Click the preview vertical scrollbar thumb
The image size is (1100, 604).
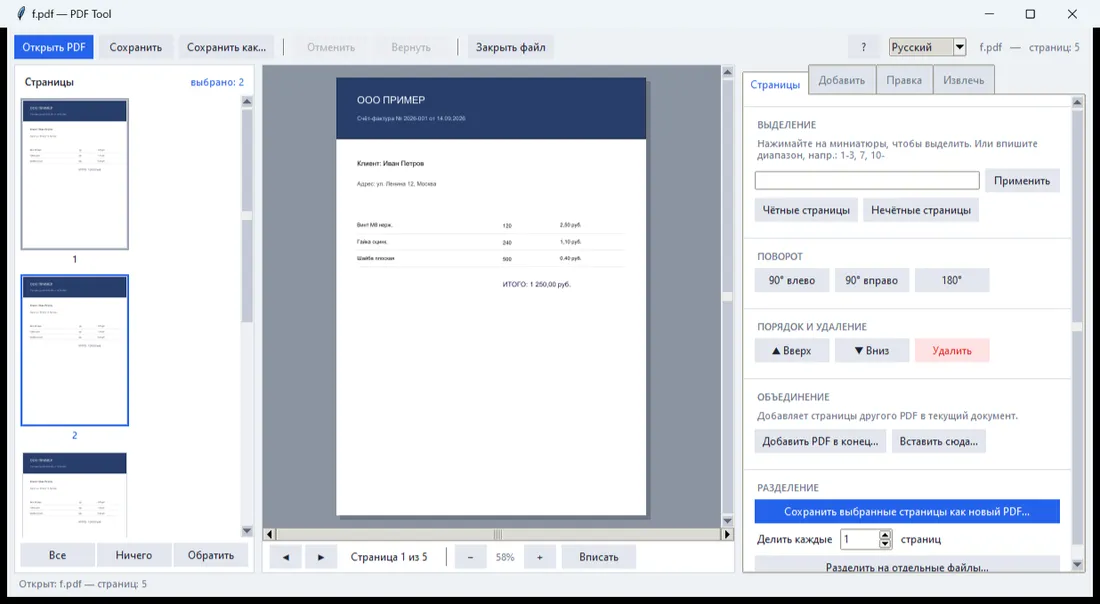tap(727, 297)
